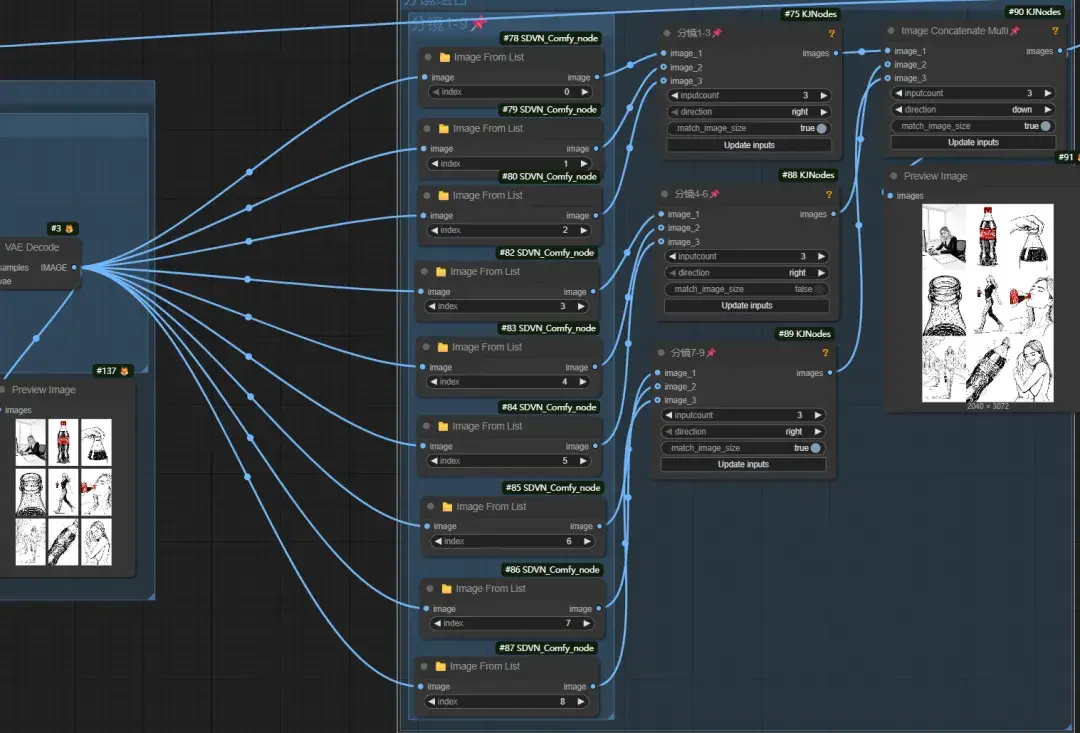Click the folder icon on Image From List node #85
The height and width of the screenshot is (733, 1080).
448,506
